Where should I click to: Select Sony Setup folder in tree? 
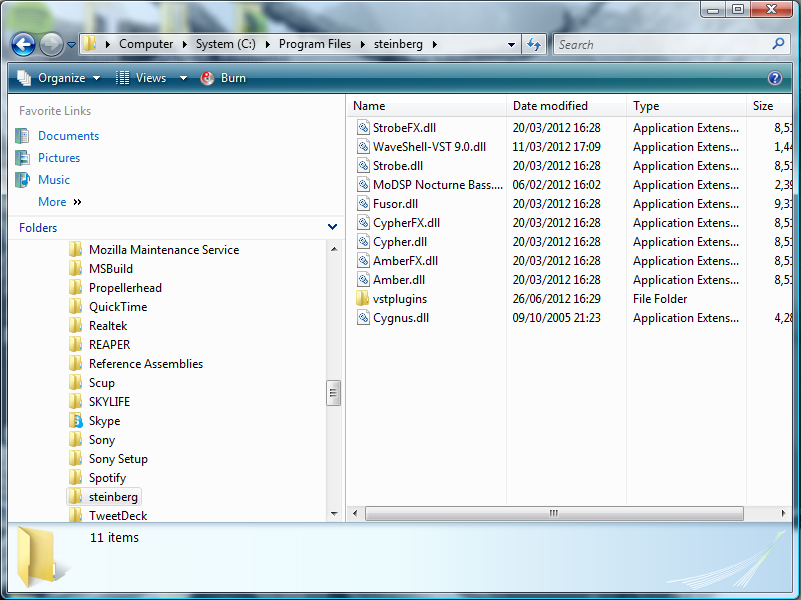tap(119, 459)
